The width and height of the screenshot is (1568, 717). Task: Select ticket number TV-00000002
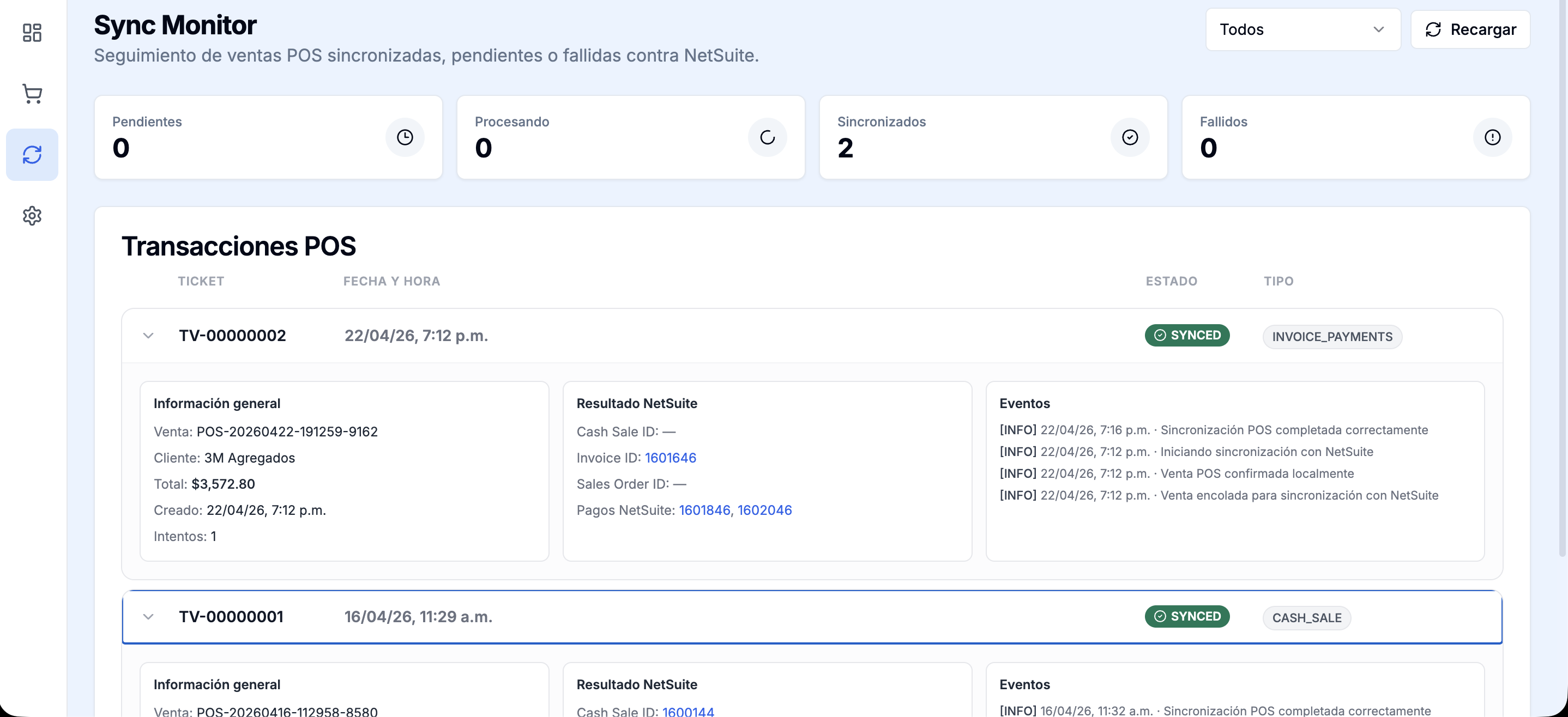[x=232, y=336]
